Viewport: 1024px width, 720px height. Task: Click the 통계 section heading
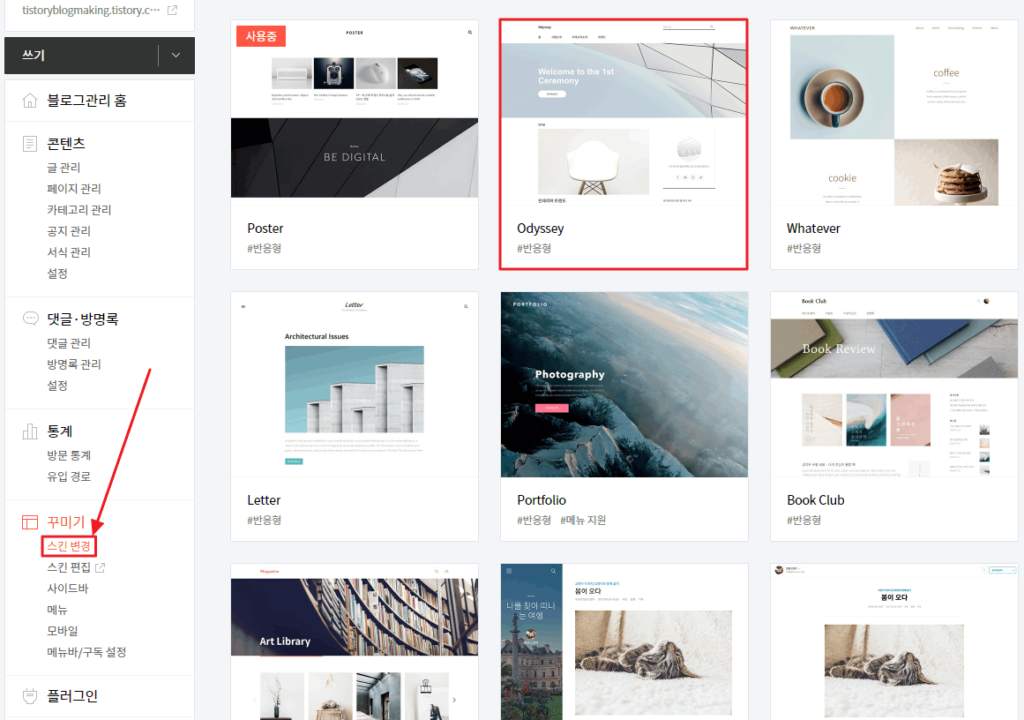pos(59,431)
